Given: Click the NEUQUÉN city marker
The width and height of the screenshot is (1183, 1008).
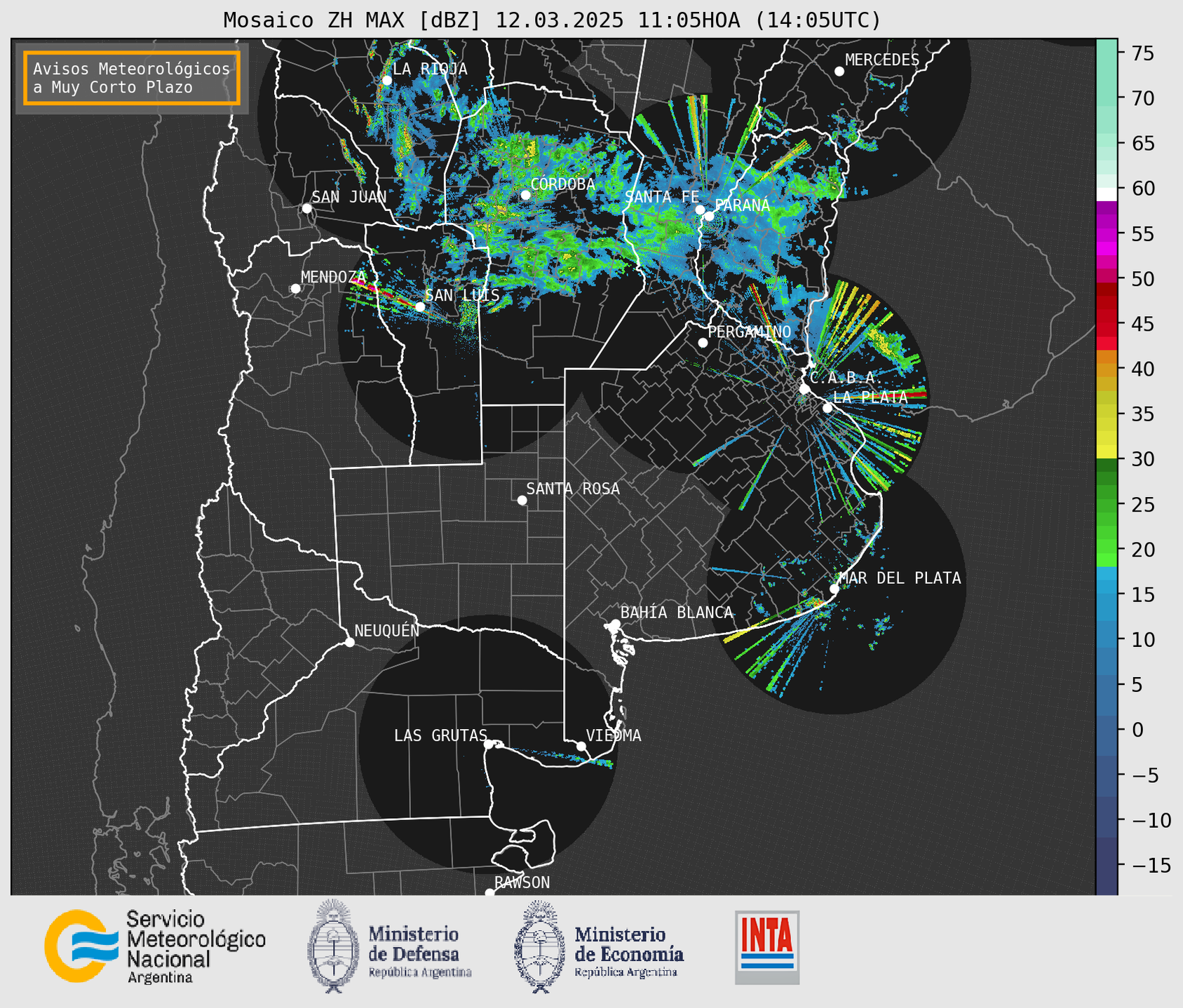Looking at the screenshot, I should [x=349, y=642].
